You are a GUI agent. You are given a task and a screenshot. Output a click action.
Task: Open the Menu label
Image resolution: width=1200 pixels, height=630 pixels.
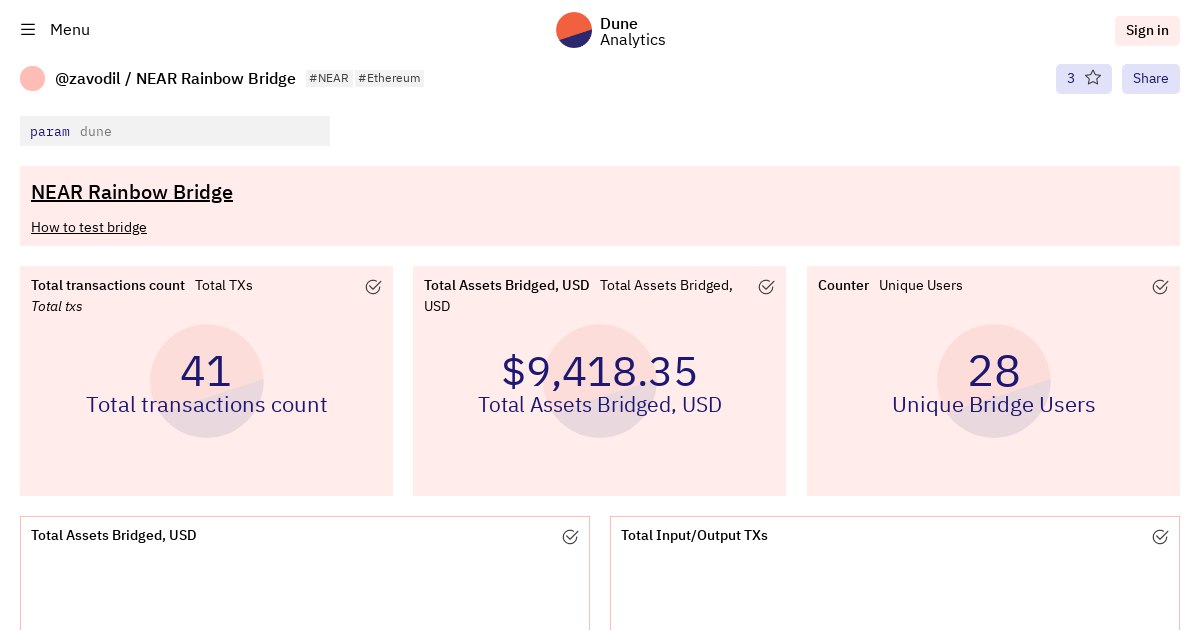click(70, 30)
